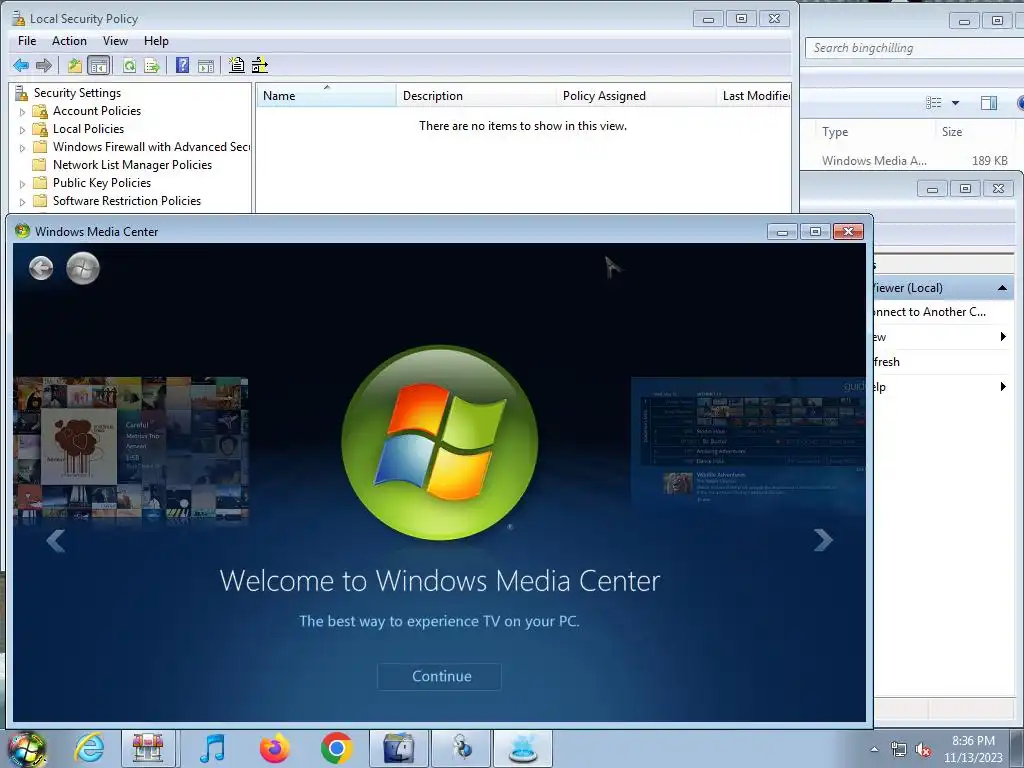Open the Finder-face icon on the taskbar
The width and height of the screenshot is (1024, 768).
pyautogui.click(x=398, y=748)
